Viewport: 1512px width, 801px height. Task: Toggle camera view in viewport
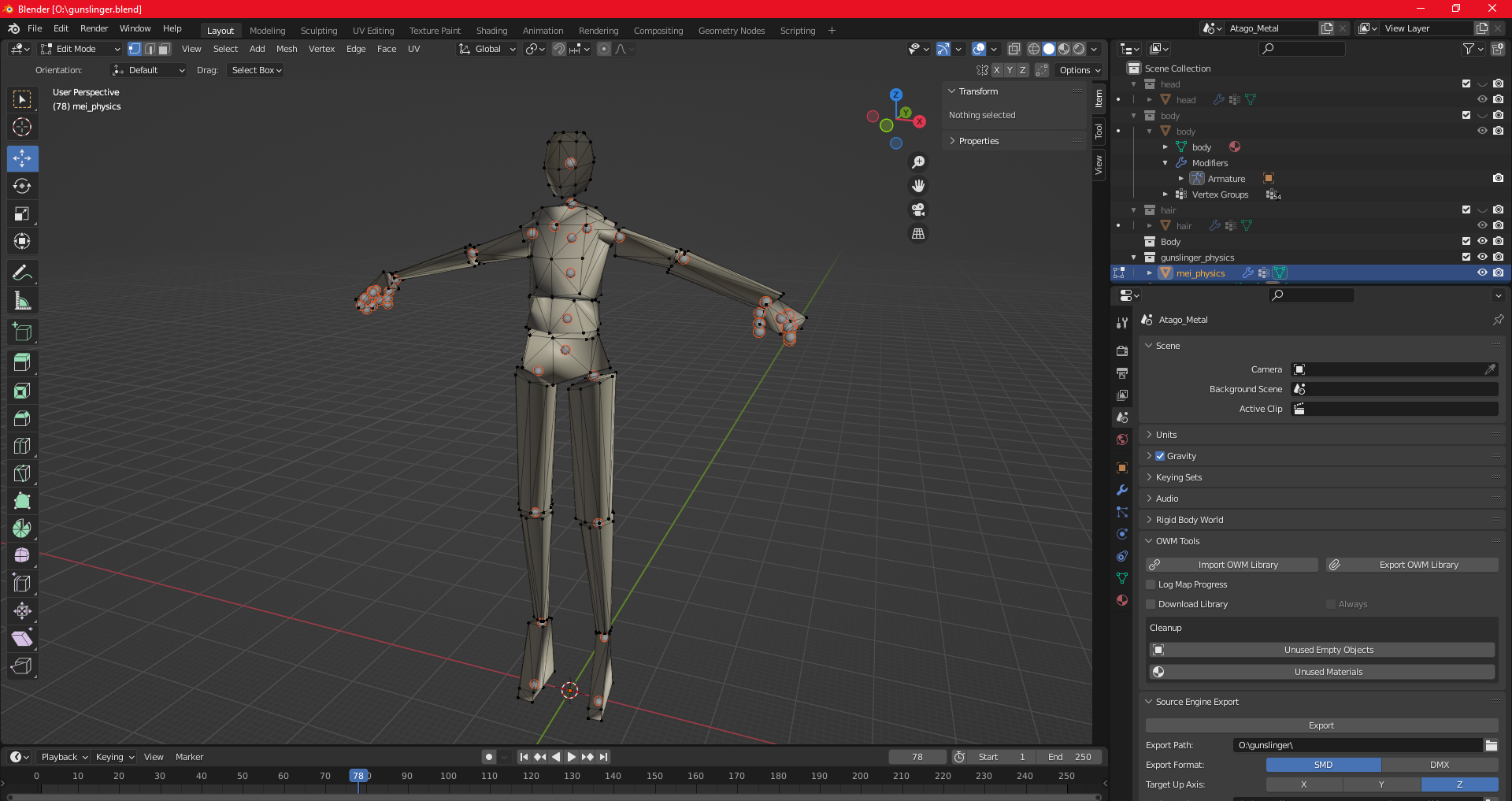[x=918, y=210]
